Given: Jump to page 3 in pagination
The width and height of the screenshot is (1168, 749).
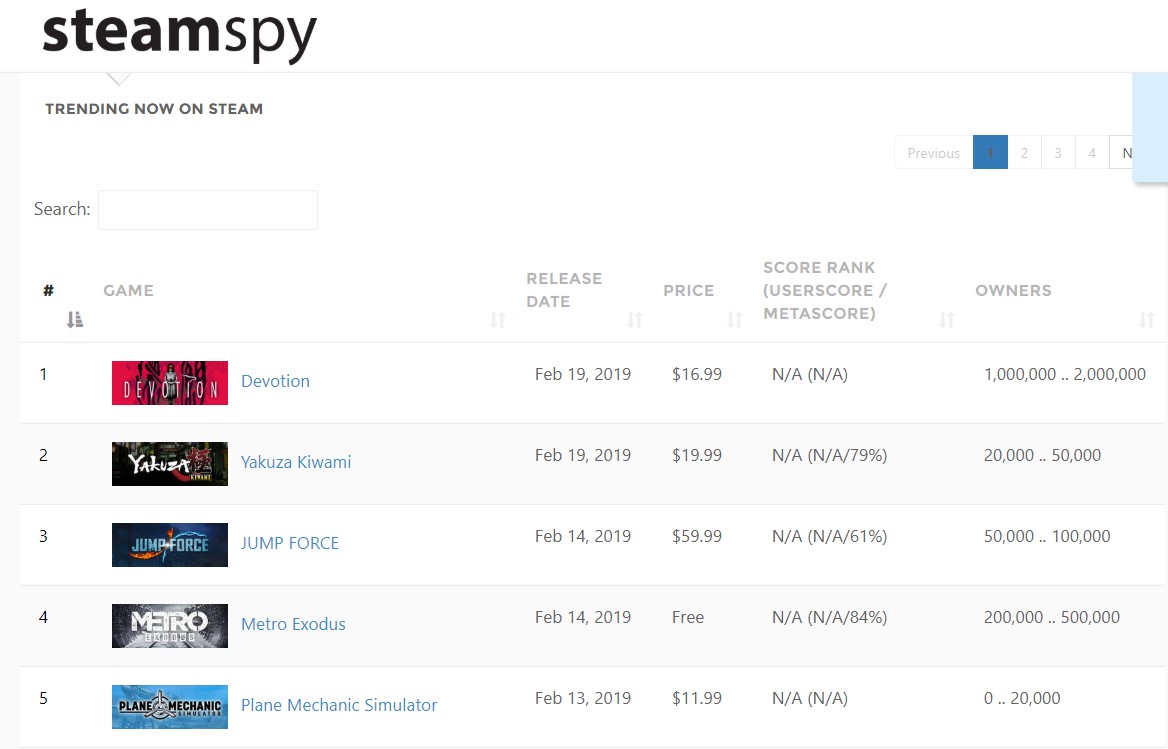Looking at the screenshot, I should pyautogui.click(x=1058, y=153).
